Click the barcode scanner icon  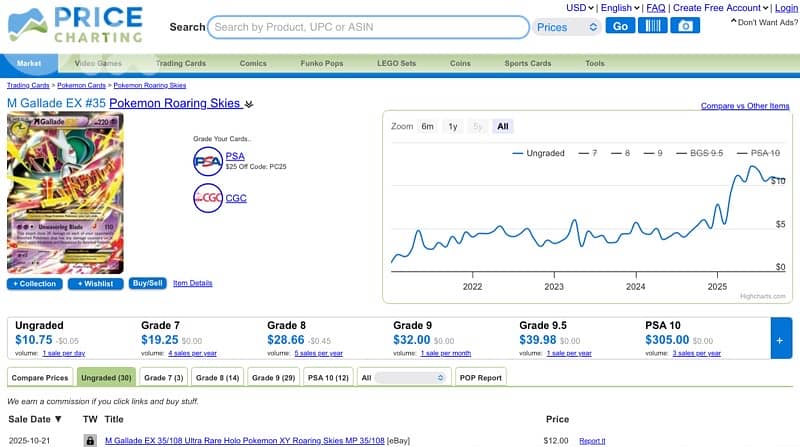pyautogui.click(x=652, y=26)
